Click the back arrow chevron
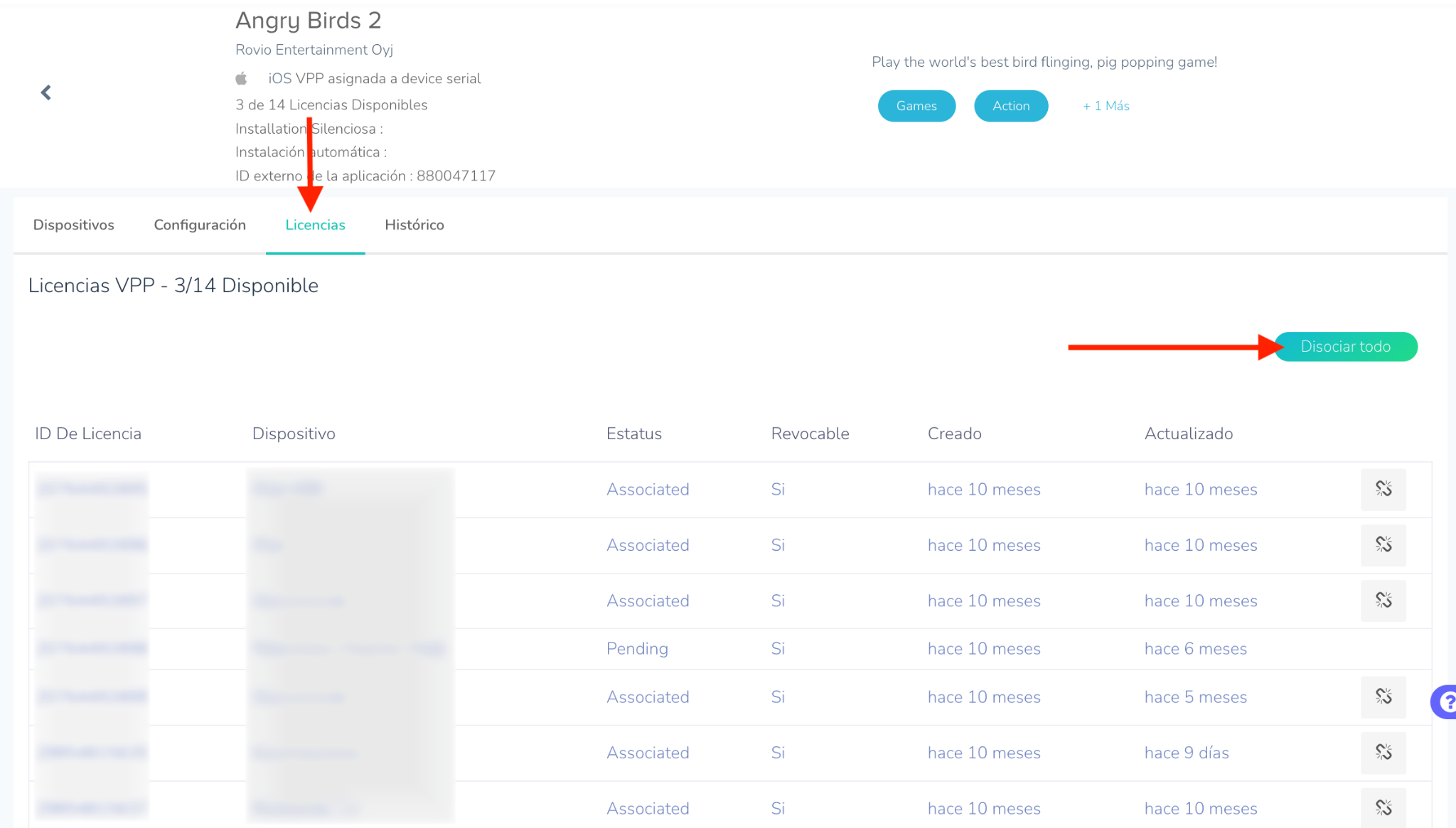This screenshot has width=1456, height=828. pos(46,92)
